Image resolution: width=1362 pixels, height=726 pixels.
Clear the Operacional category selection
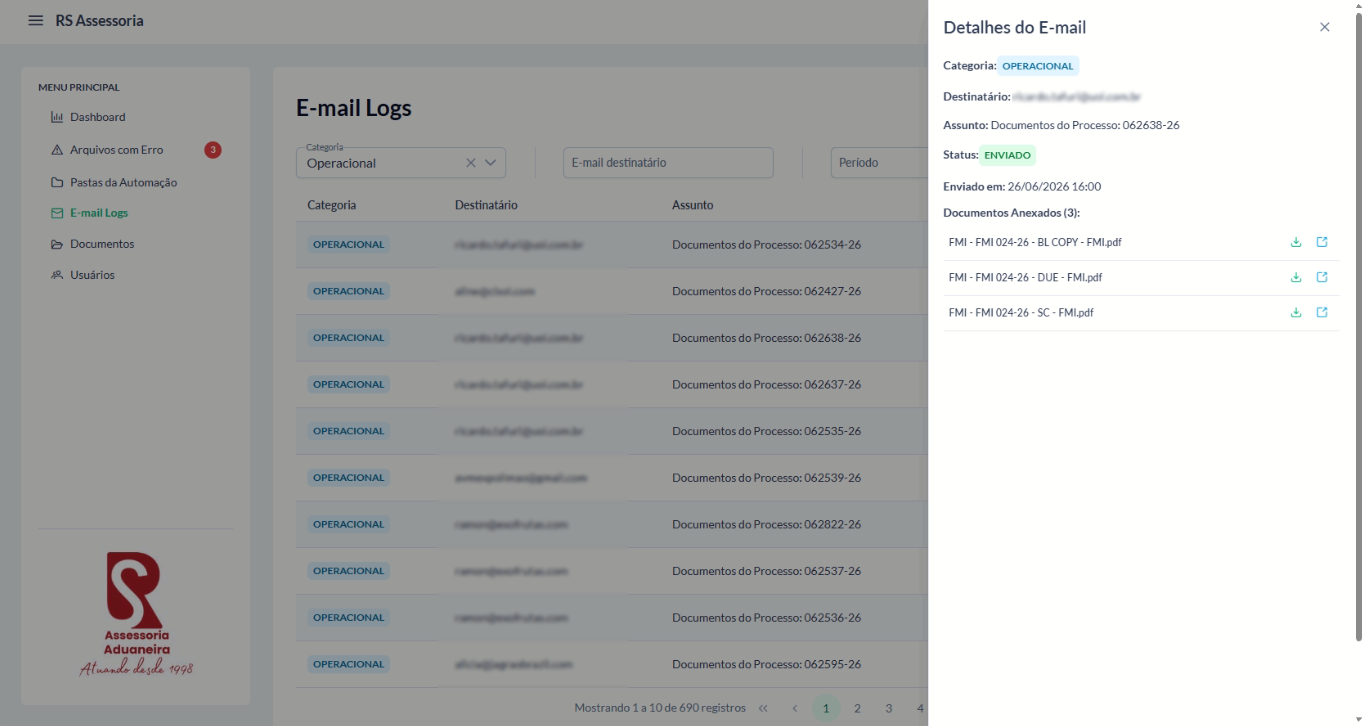471,162
